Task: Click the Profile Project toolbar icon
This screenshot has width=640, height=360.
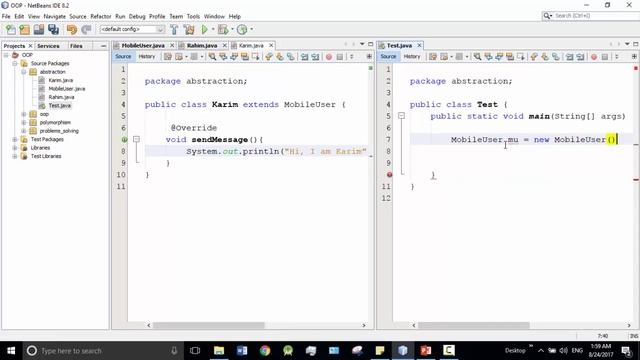Action: click(242, 29)
